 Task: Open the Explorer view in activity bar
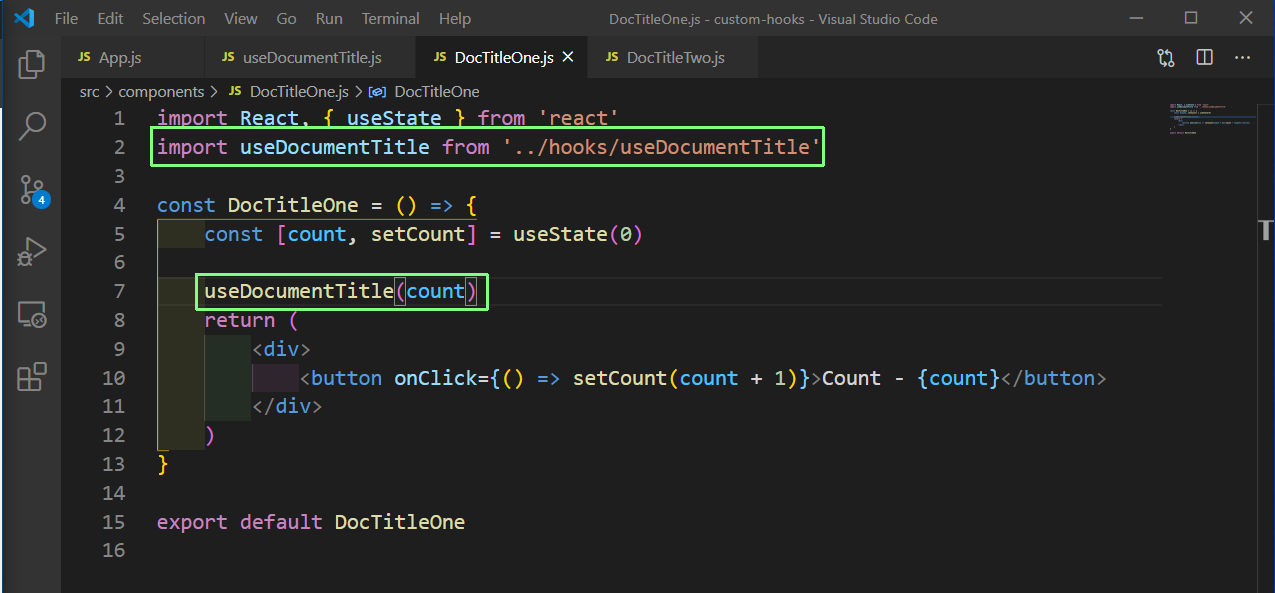coord(31,65)
